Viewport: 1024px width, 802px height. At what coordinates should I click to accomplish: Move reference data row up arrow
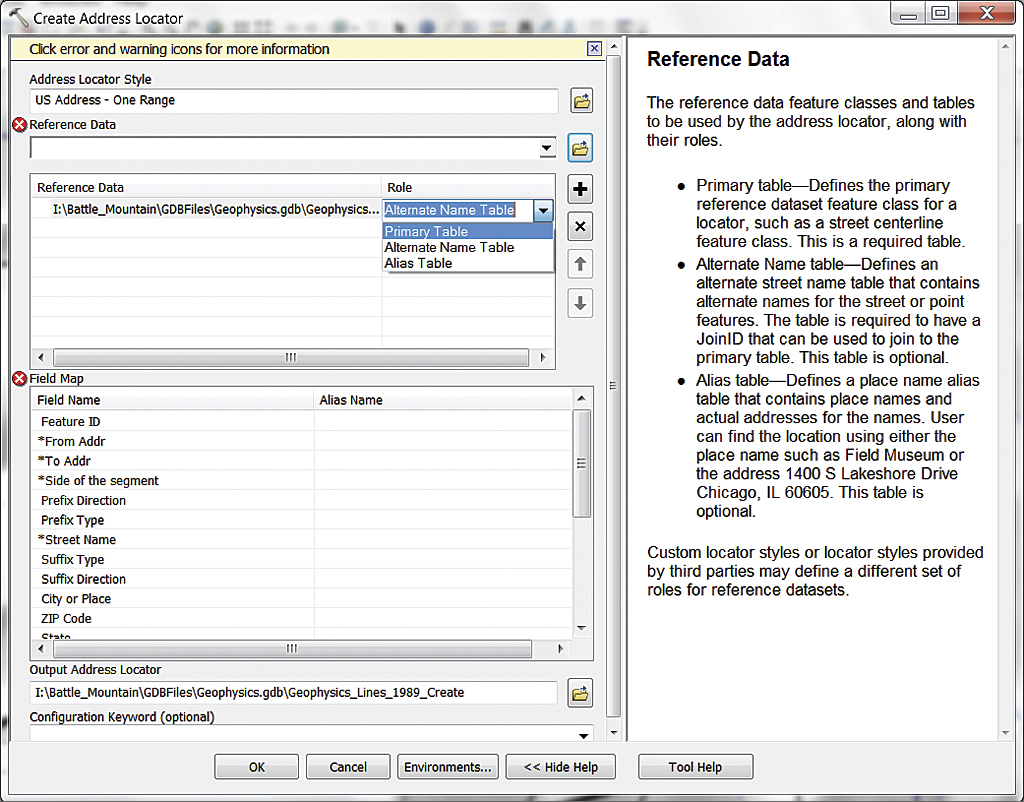click(580, 265)
